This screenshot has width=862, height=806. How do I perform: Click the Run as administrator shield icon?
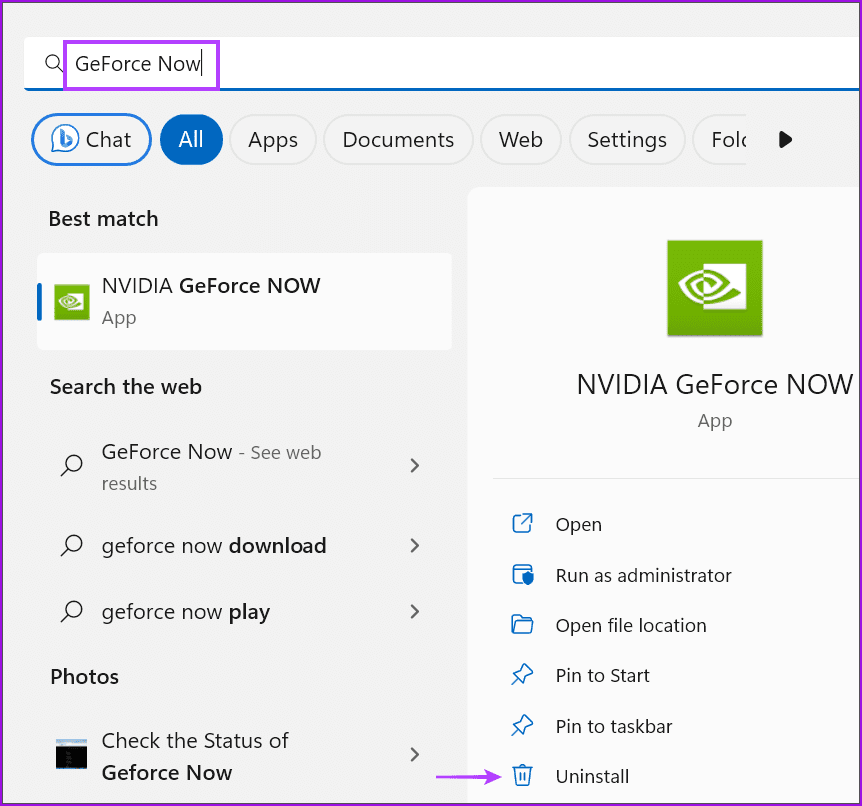pyautogui.click(x=523, y=575)
